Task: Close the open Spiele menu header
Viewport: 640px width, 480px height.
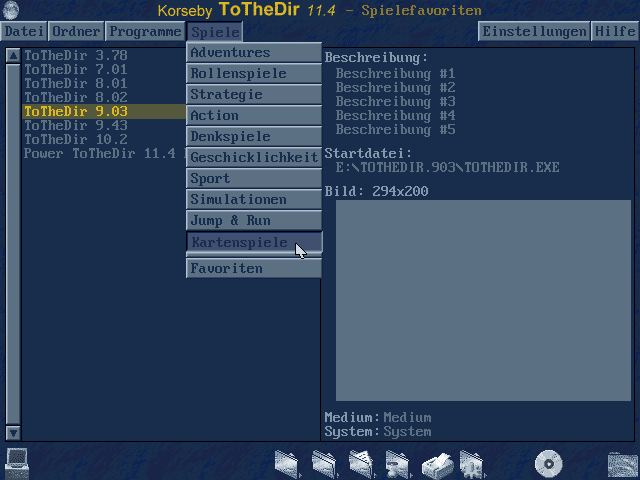Action: click(215, 31)
